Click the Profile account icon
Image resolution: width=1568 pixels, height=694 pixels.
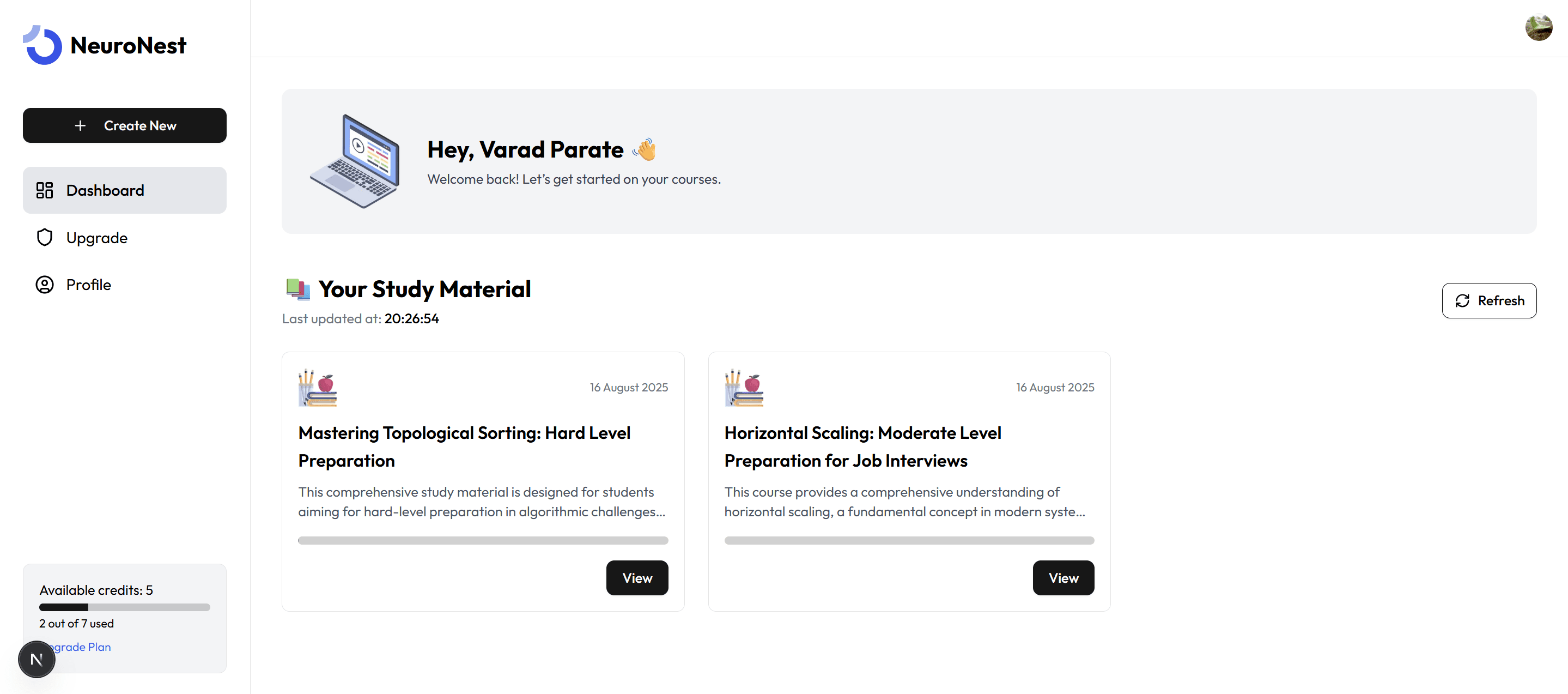click(x=45, y=285)
